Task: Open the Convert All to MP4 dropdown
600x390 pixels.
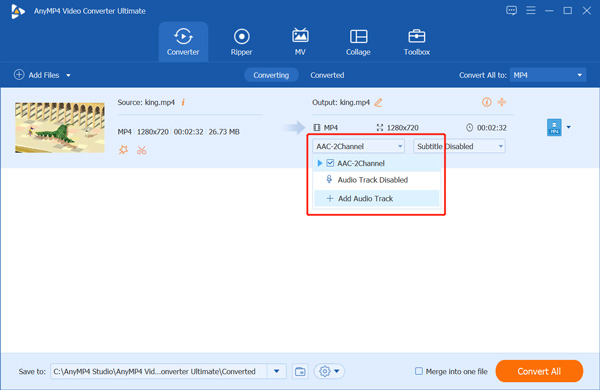Action: pos(548,75)
